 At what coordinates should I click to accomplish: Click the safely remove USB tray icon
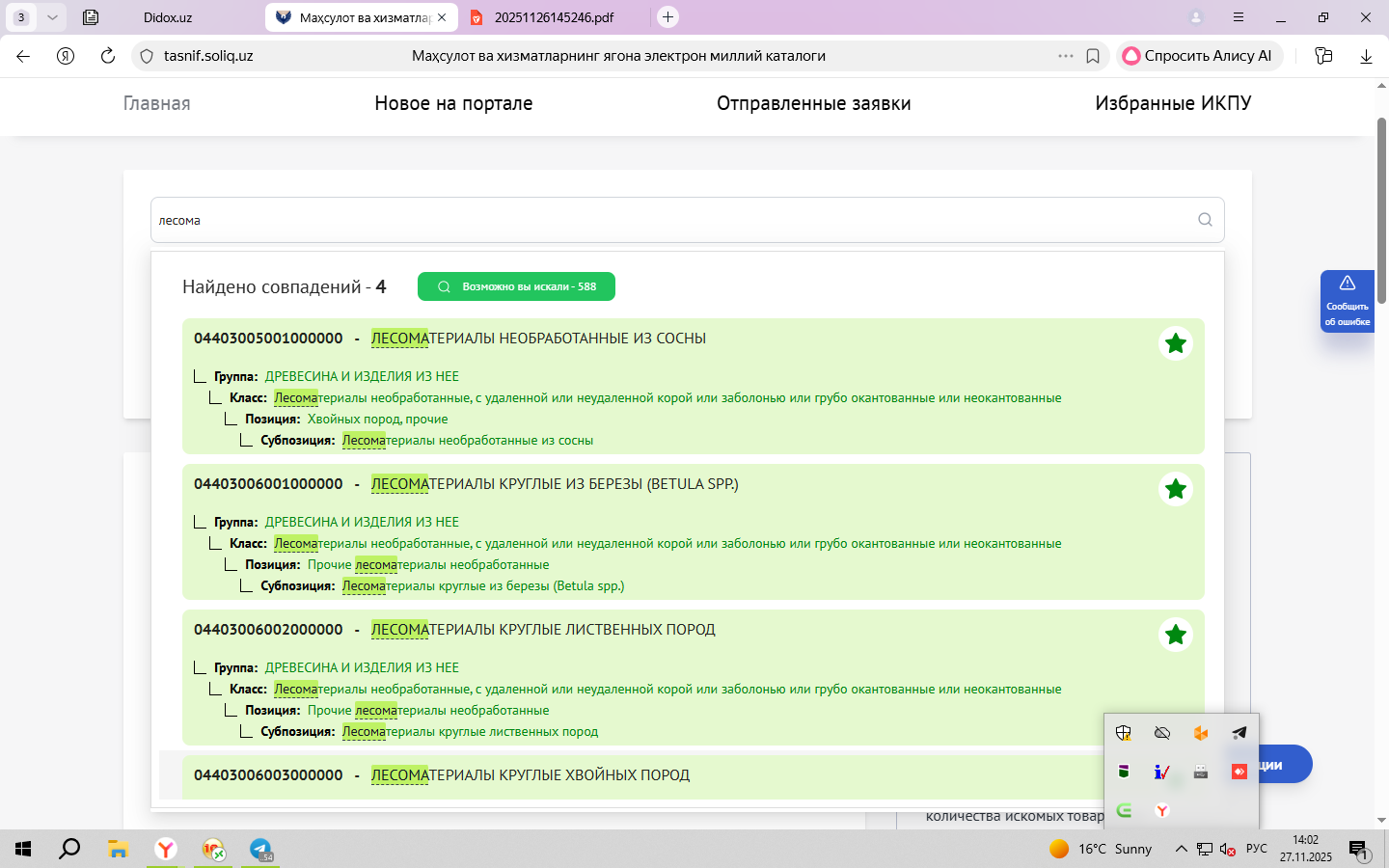[x=1201, y=772]
